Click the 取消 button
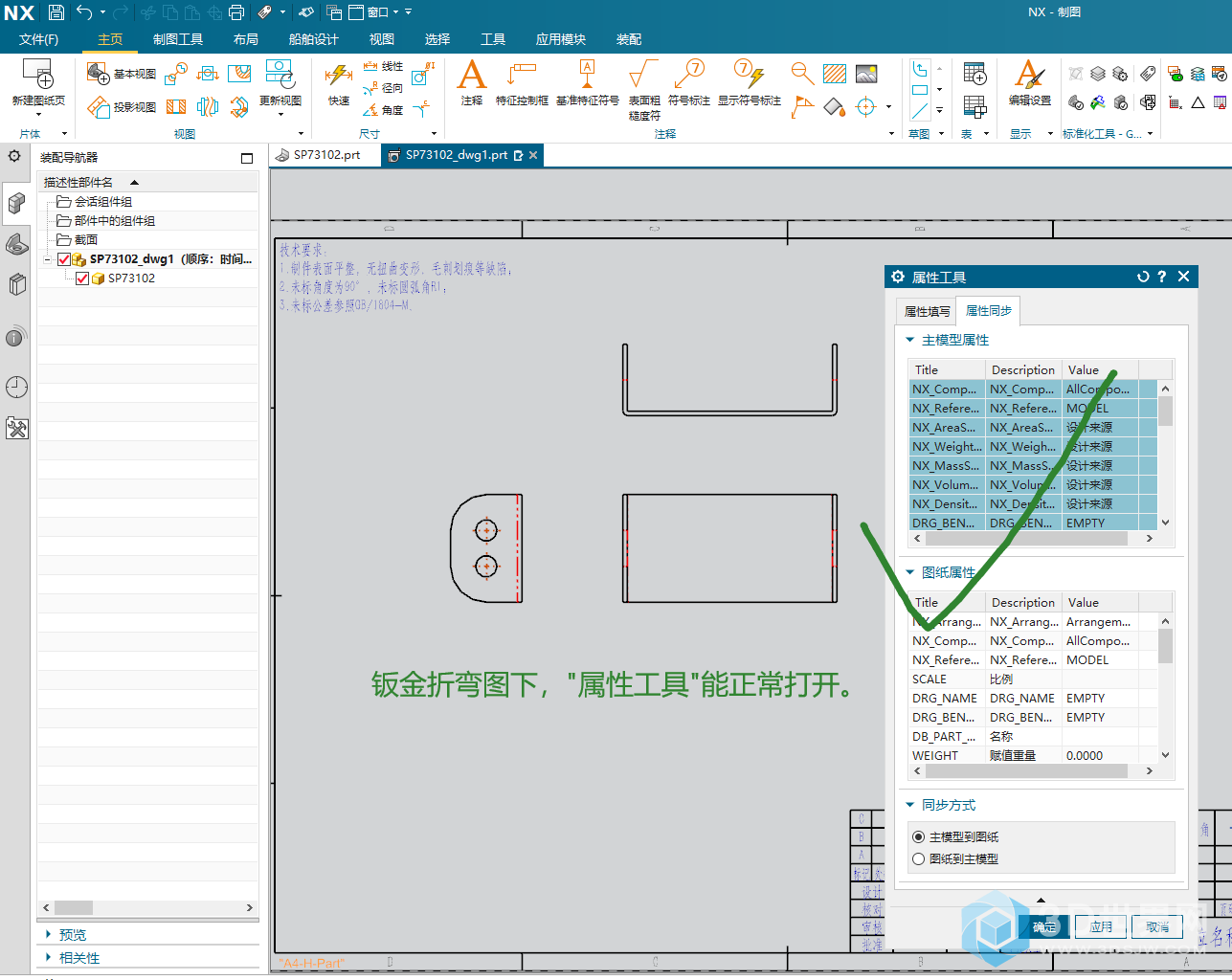The height and width of the screenshot is (980, 1232). pyautogui.click(x=1157, y=926)
